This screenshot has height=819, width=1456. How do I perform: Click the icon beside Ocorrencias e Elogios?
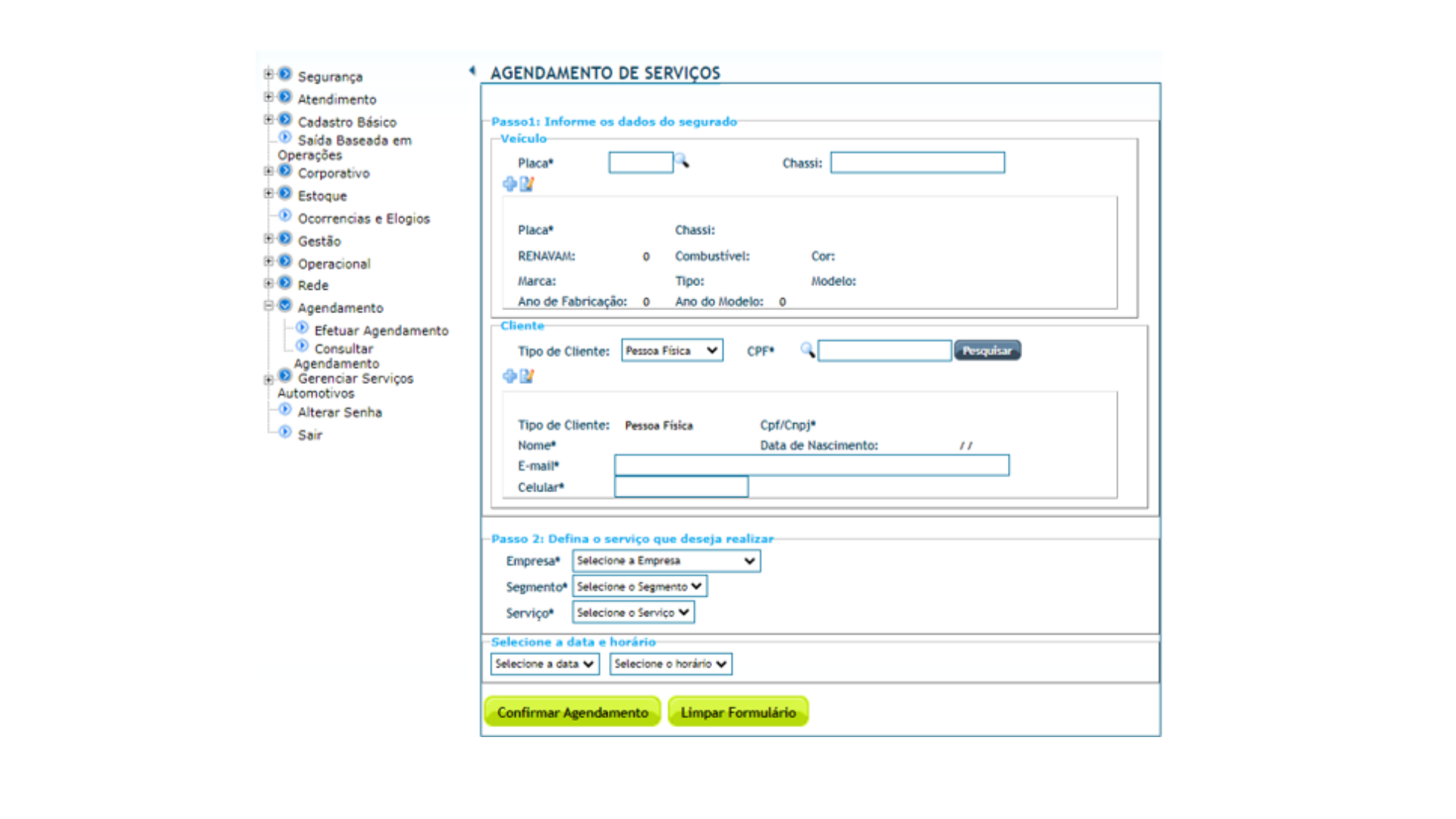(285, 215)
